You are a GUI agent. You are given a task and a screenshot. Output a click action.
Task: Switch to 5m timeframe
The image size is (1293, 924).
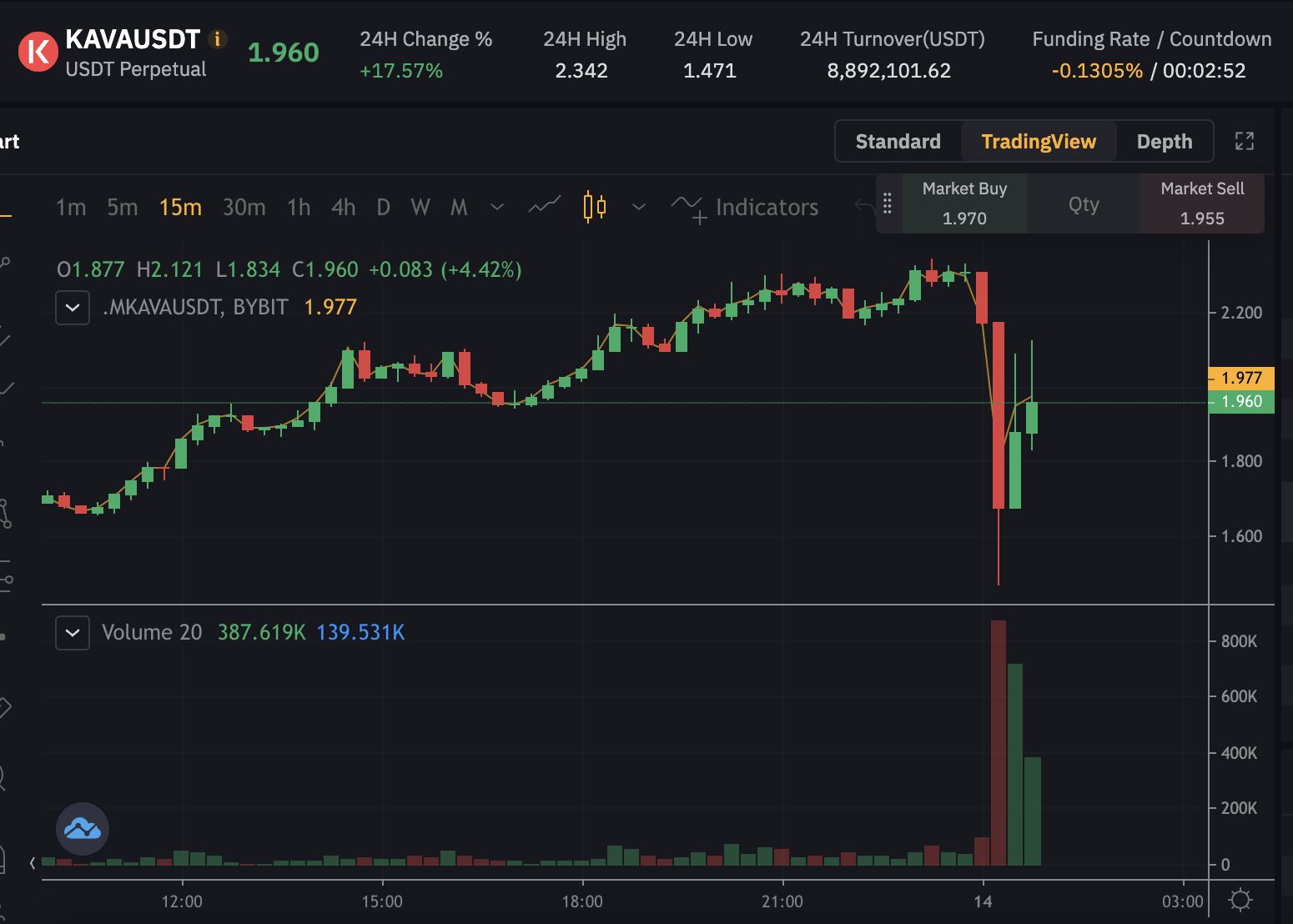tap(123, 207)
